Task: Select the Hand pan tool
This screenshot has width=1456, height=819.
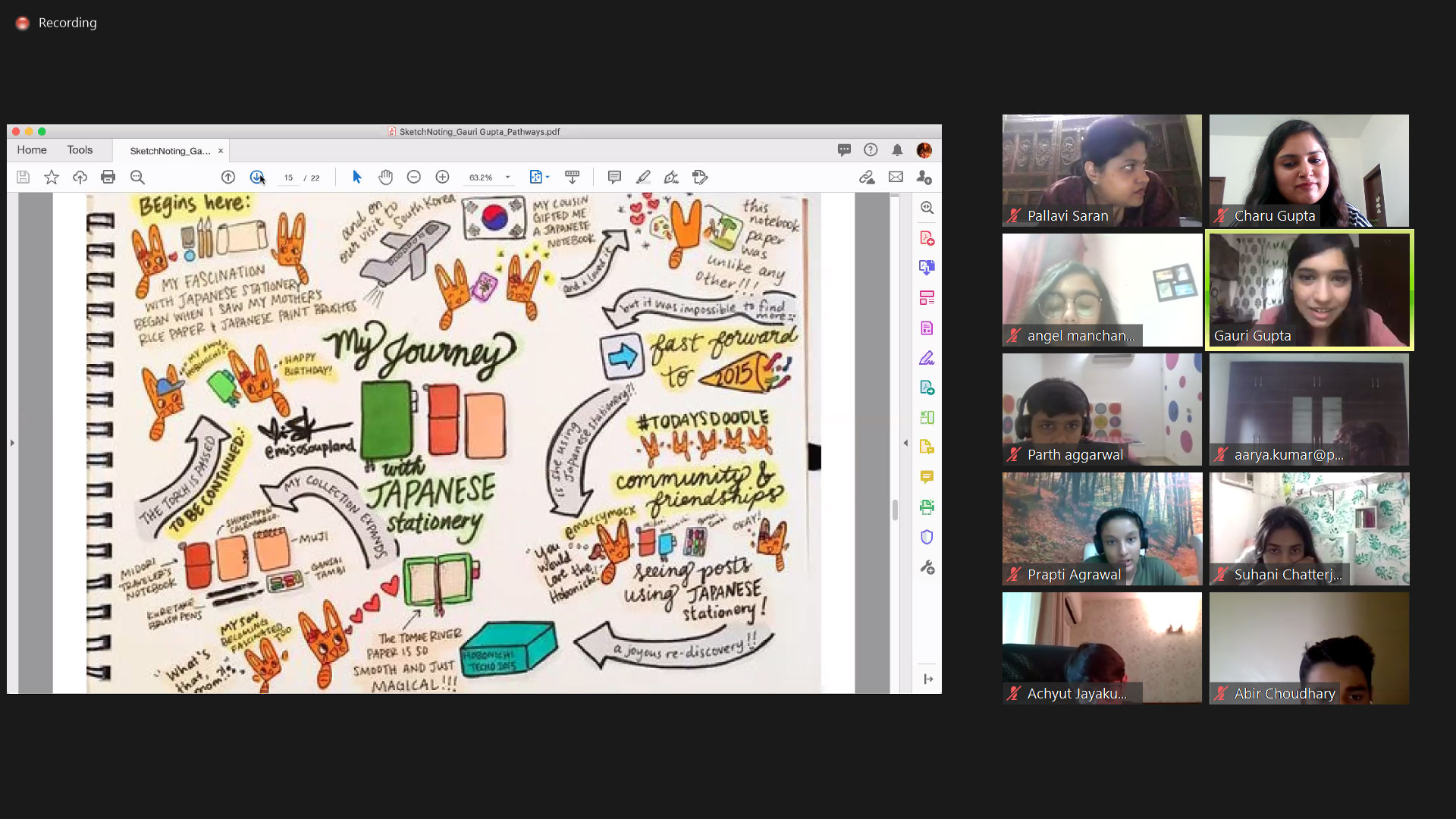Action: pyautogui.click(x=385, y=177)
